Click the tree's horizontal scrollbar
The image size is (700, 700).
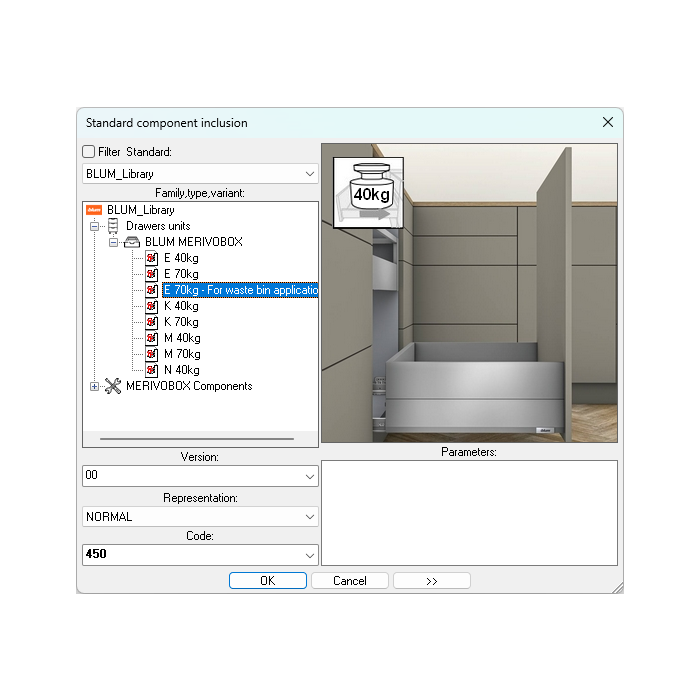pyautogui.click(x=197, y=439)
